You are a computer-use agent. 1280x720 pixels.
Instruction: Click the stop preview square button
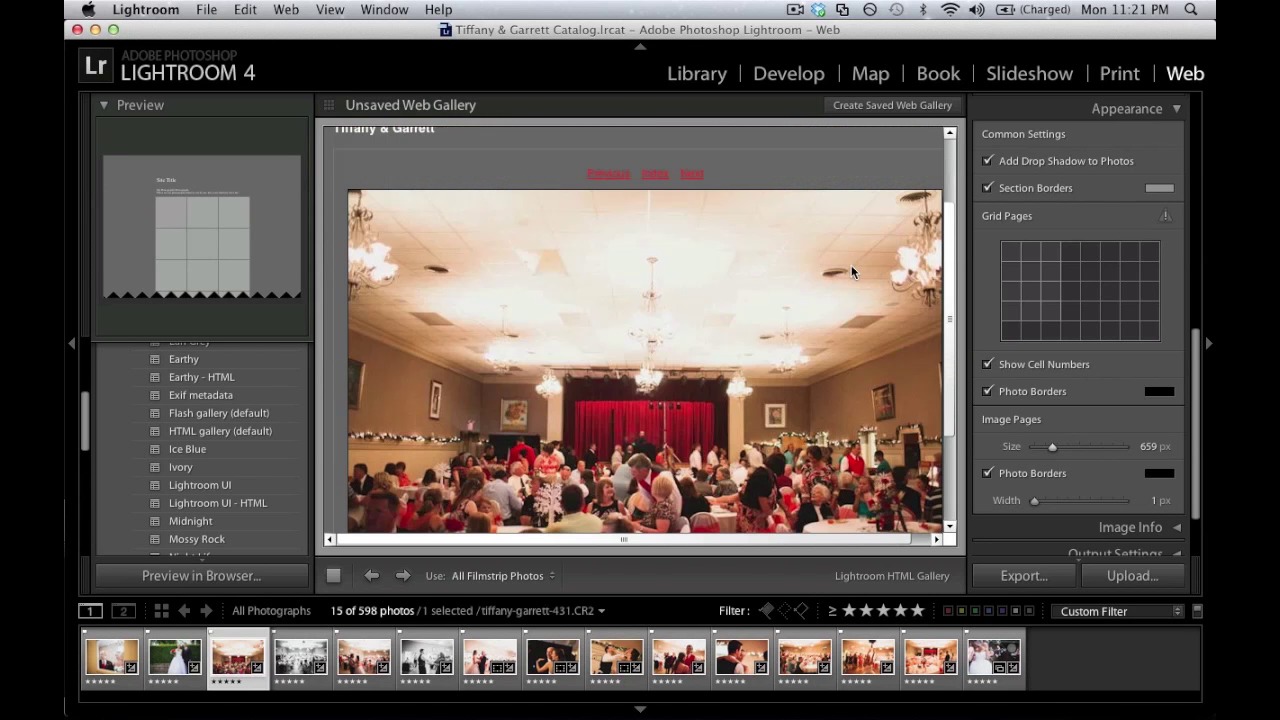334,576
